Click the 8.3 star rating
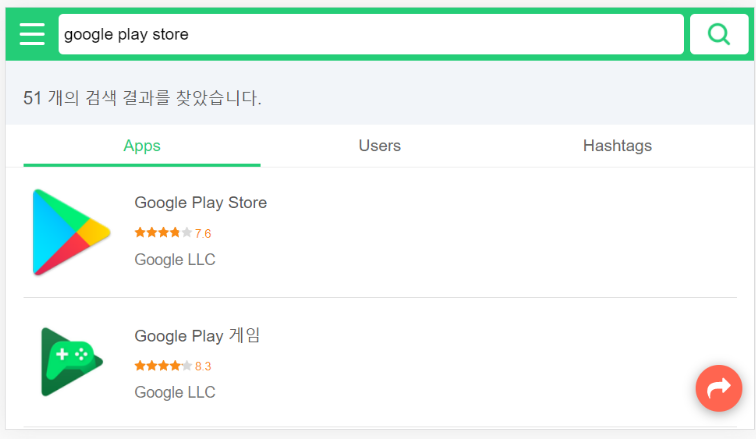The width and height of the screenshot is (756, 442). (x=203, y=366)
